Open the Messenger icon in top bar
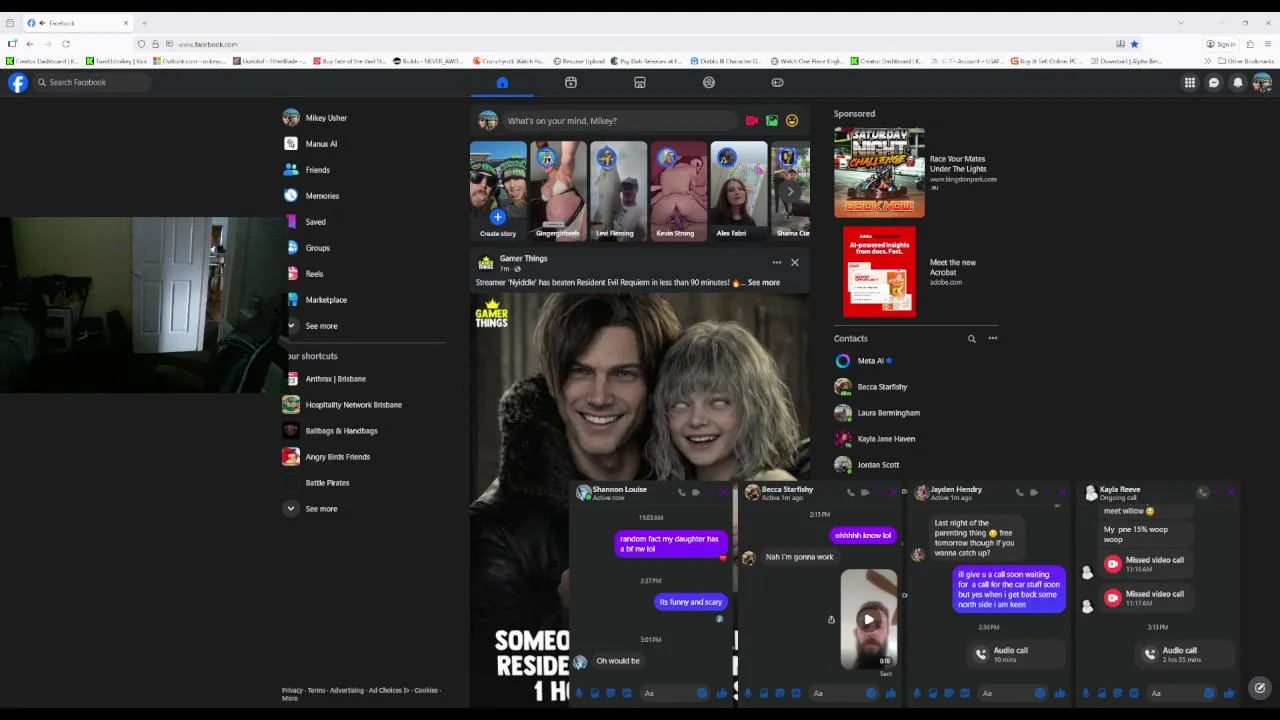The width and height of the screenshot is (1280, 720). coord(1214,82)
